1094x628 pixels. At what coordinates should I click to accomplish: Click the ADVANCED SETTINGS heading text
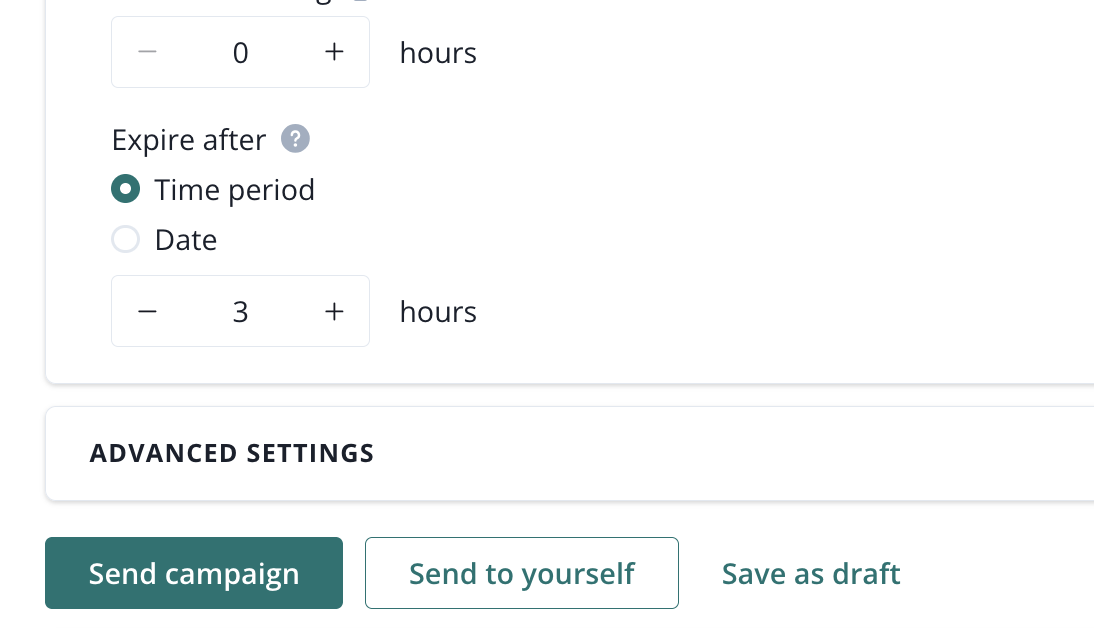[x=232, y=453]
